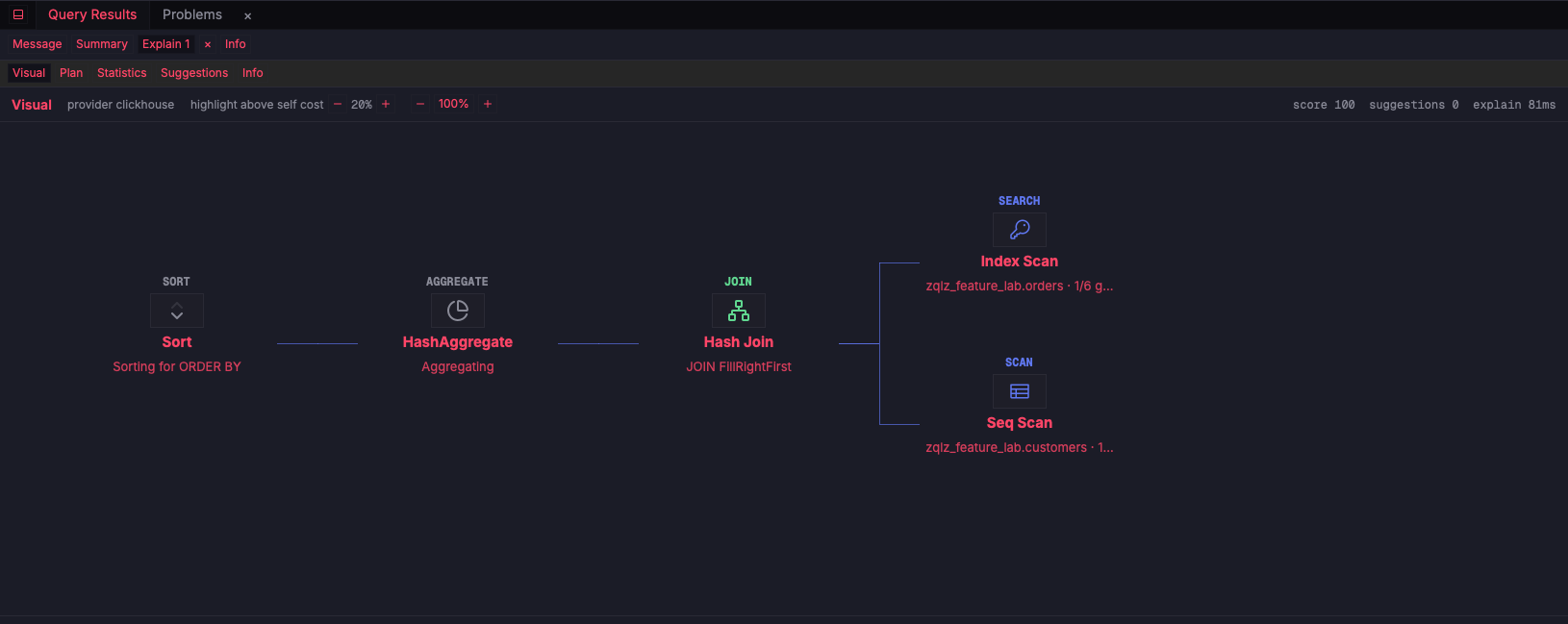Click the 'explain 81ms' timing text

tap(1514, 105)
